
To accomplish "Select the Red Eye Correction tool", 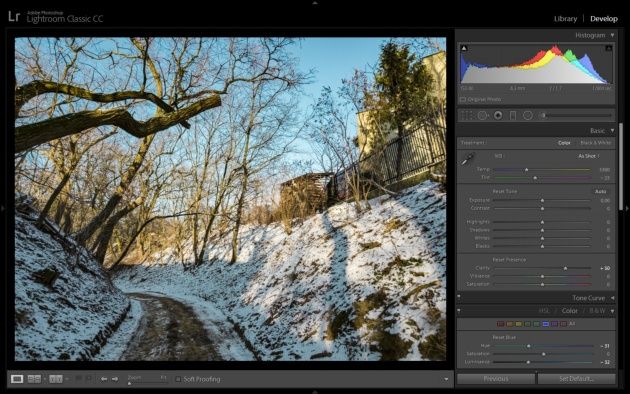I will tap(498, 116).
